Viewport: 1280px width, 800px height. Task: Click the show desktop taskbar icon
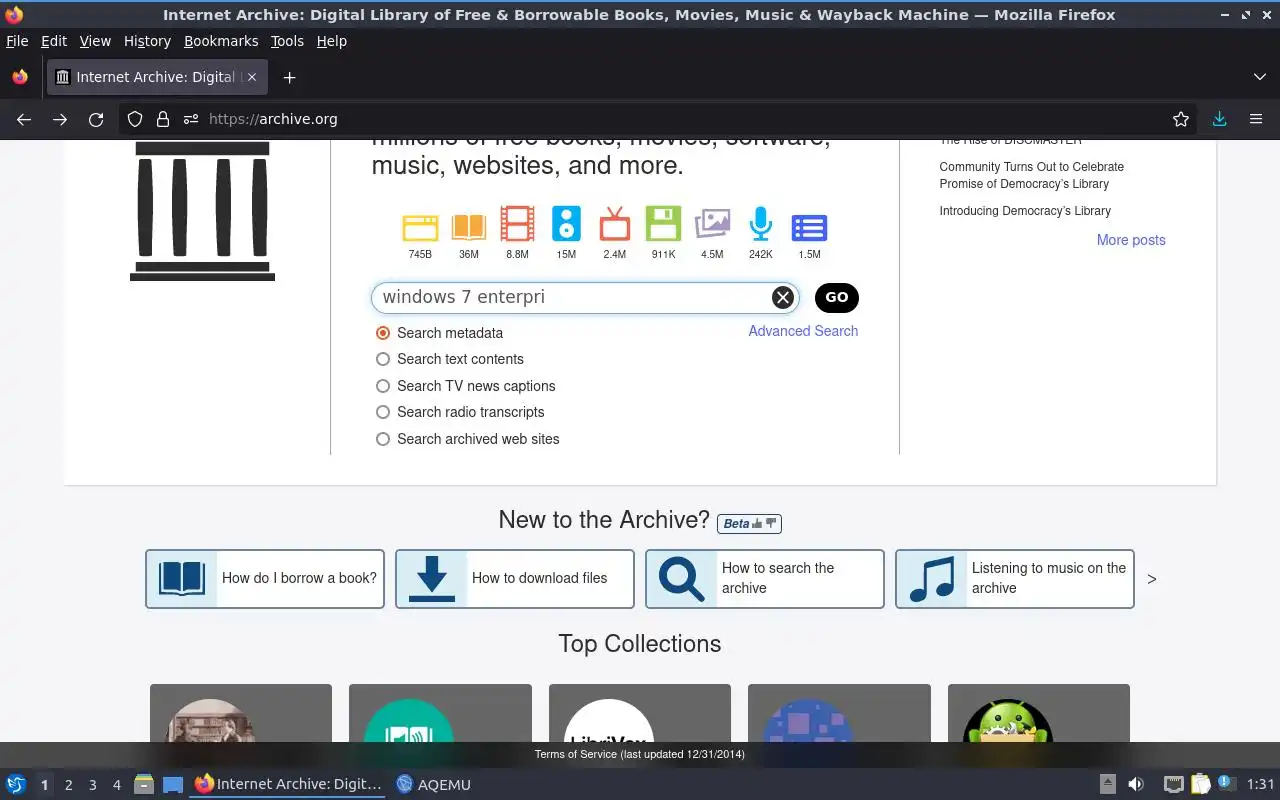(173, 784)
